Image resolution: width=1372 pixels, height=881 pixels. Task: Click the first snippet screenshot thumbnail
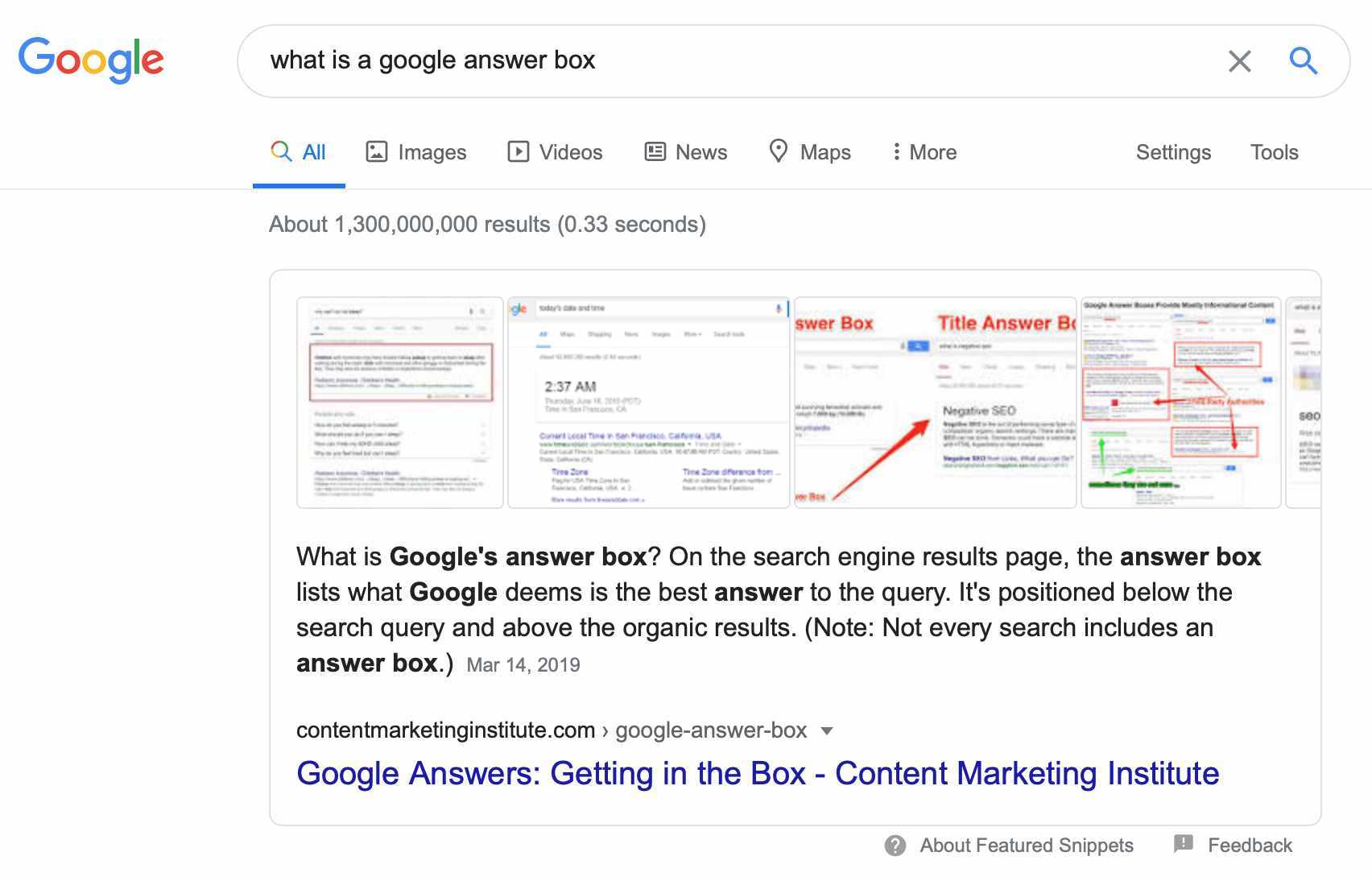point(401,400)
